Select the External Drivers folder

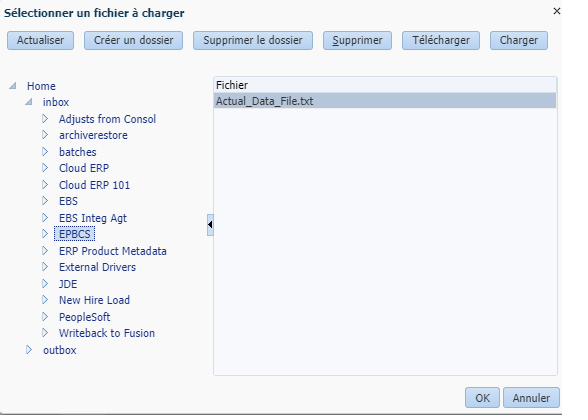[x=98, y=267]
